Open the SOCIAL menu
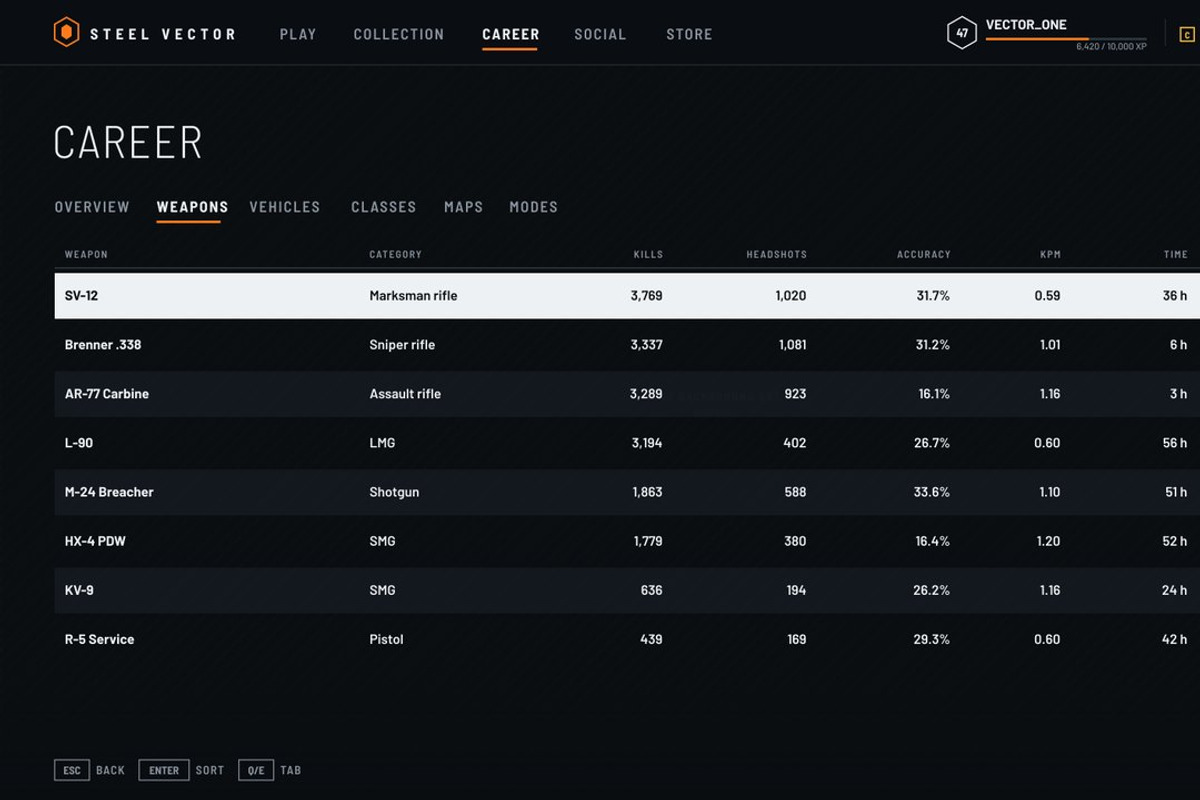Image resolution: width=1200 pixels, height=800 pixels. (600, 34)
